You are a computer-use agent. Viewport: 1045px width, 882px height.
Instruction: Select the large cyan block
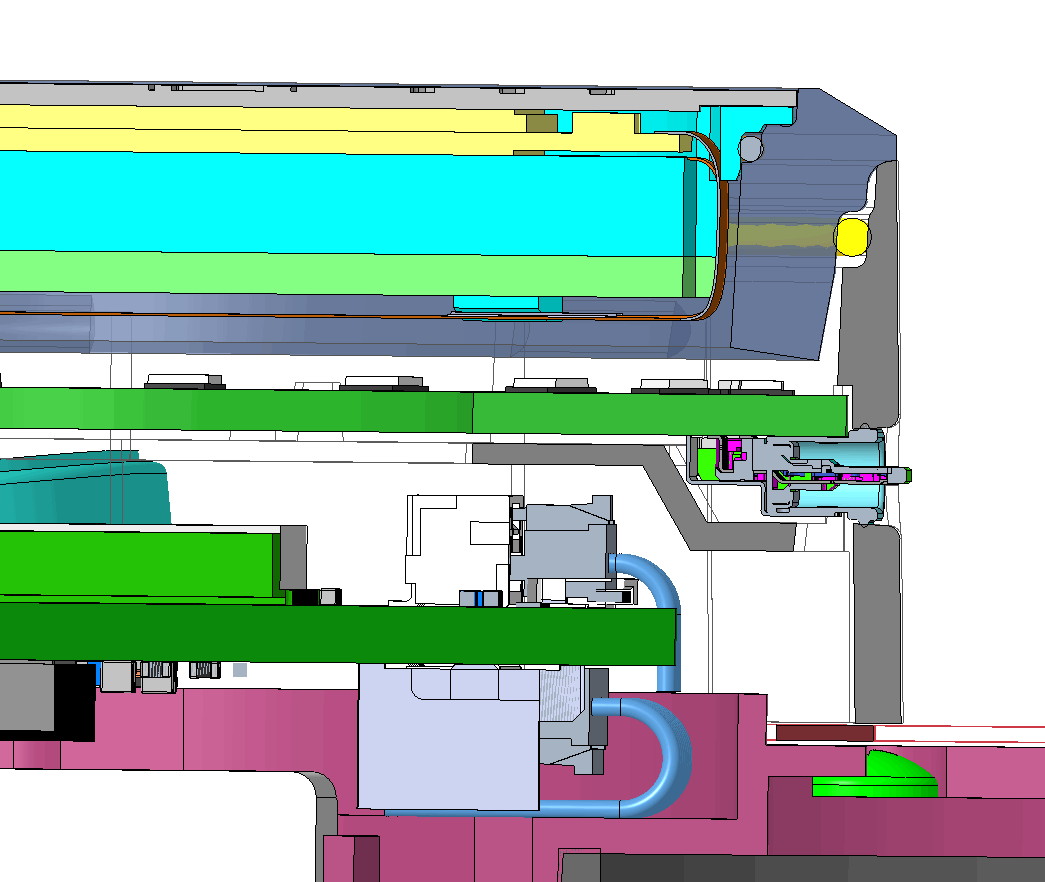tap(347, 204)
